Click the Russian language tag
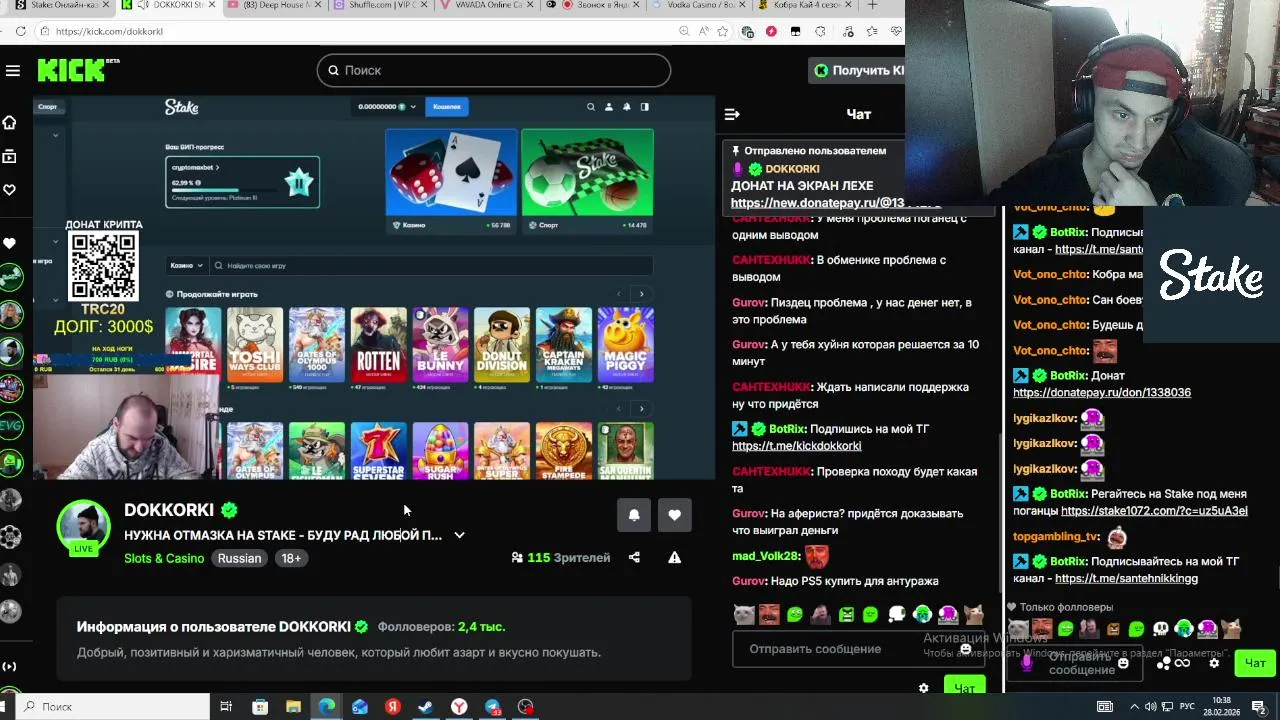The width and height of the screenshot is (1280, 720). point(240,558)
